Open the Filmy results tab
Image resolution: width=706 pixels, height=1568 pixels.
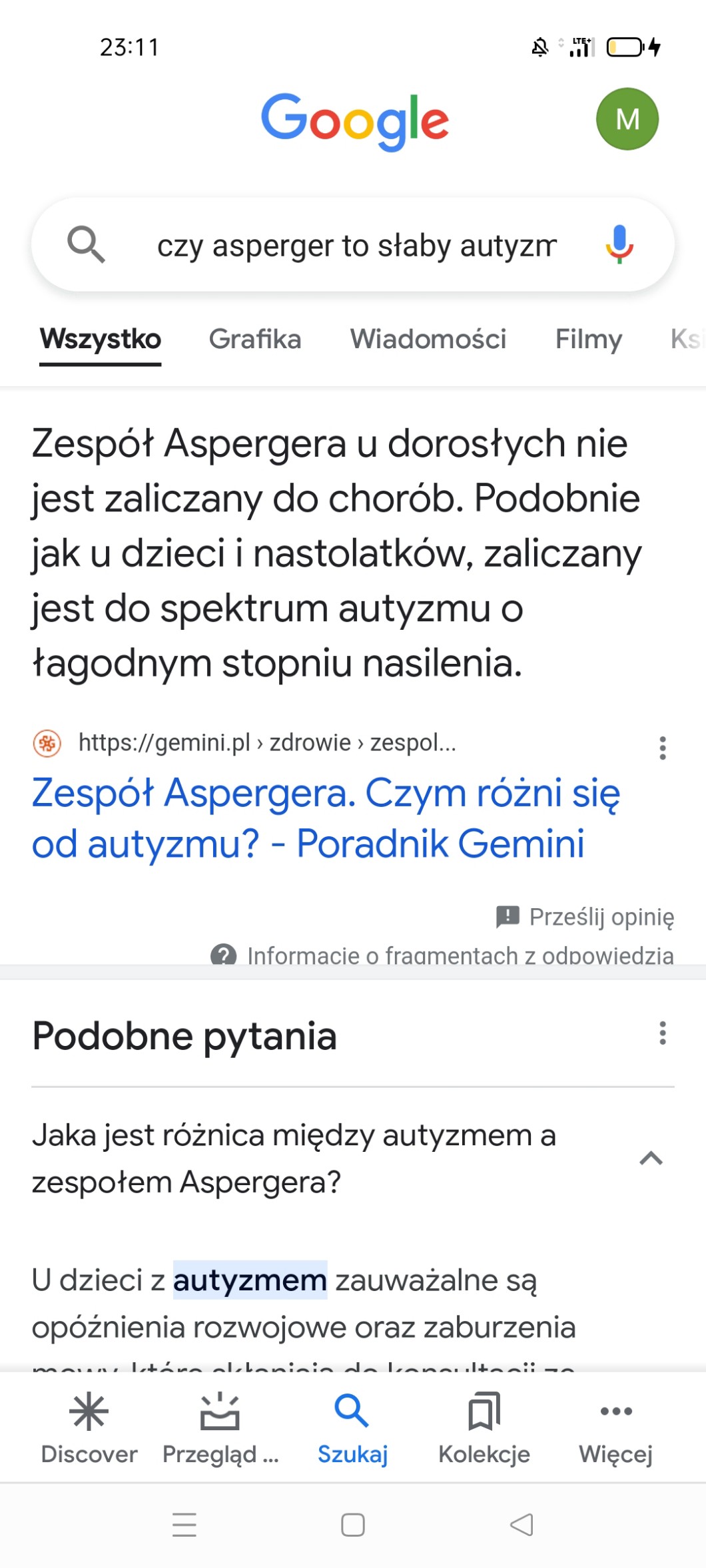pyautogui.click(x=589, y=340)
